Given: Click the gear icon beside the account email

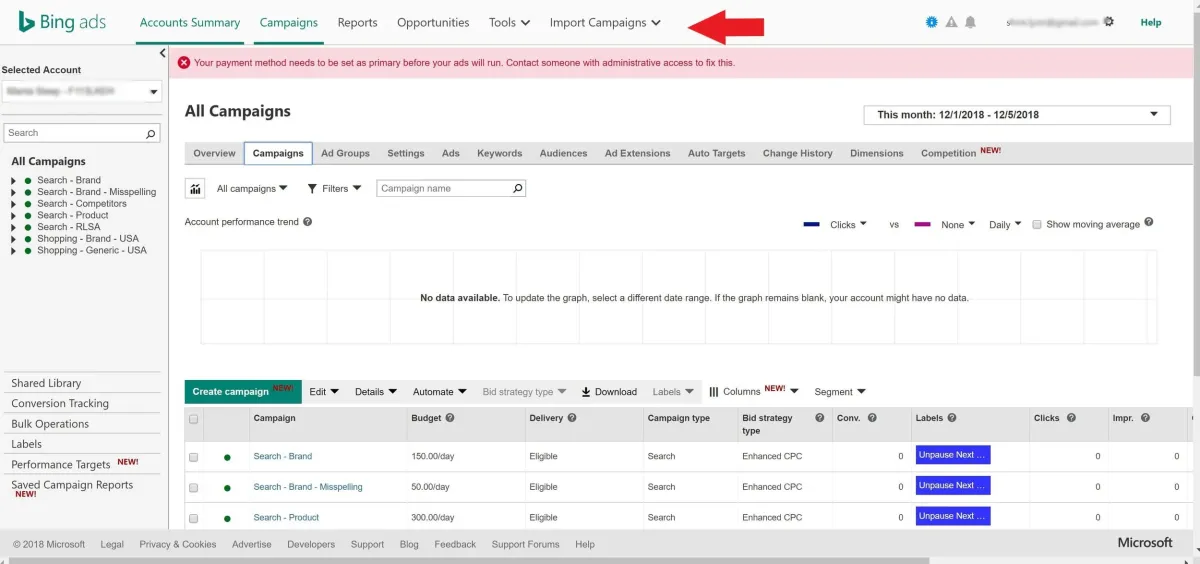Looking at the screenshot, I should coord(1108,21).
